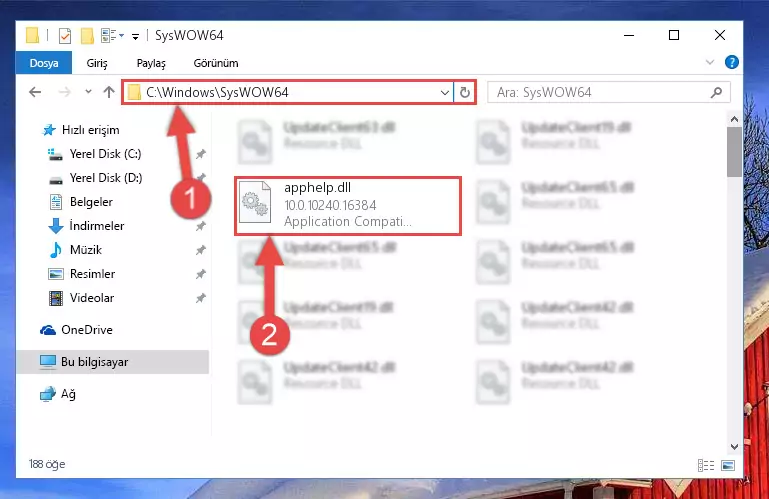Switch to the Görünüm ribbon tab
Image resolution: width=769 pixels, height=499 pixels.
click(216, 63)
